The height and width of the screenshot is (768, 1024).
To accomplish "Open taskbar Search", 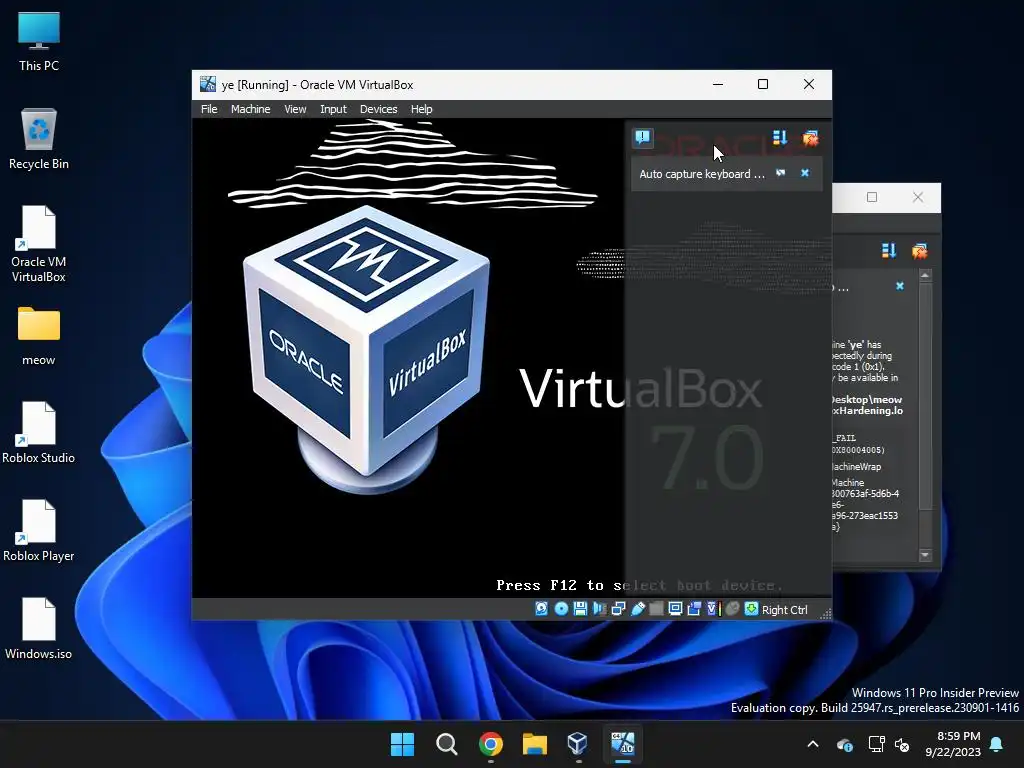I will pyautogui.click(x=447, y=744).
